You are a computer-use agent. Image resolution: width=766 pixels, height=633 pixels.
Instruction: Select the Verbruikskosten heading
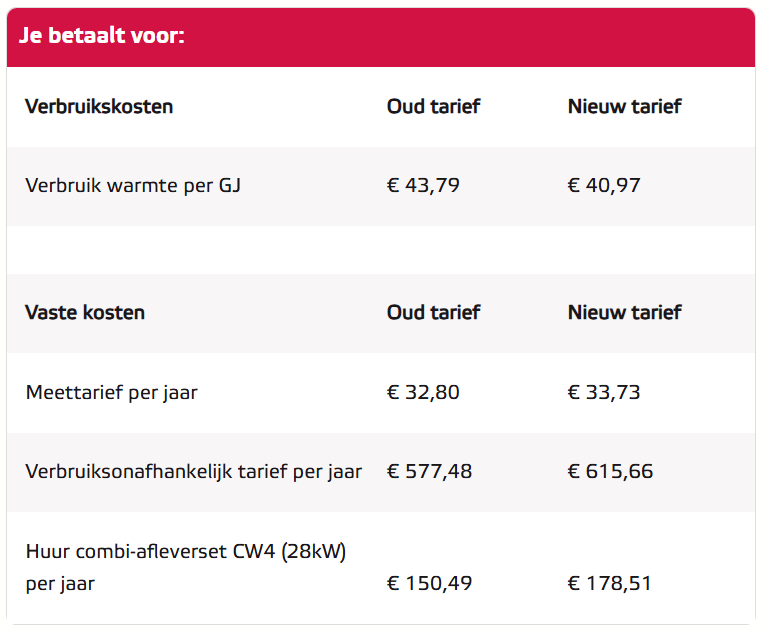click(99, 106)
